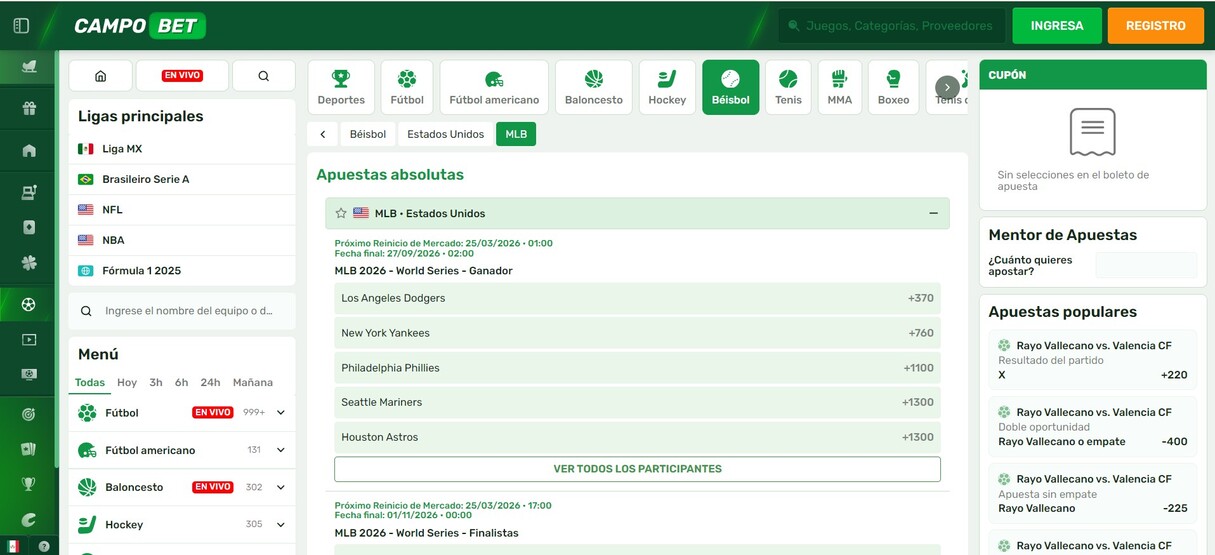Screen dimensions: 1215x555
Task: Select the Todas time filter tab
Action: [x=90, y=382]
